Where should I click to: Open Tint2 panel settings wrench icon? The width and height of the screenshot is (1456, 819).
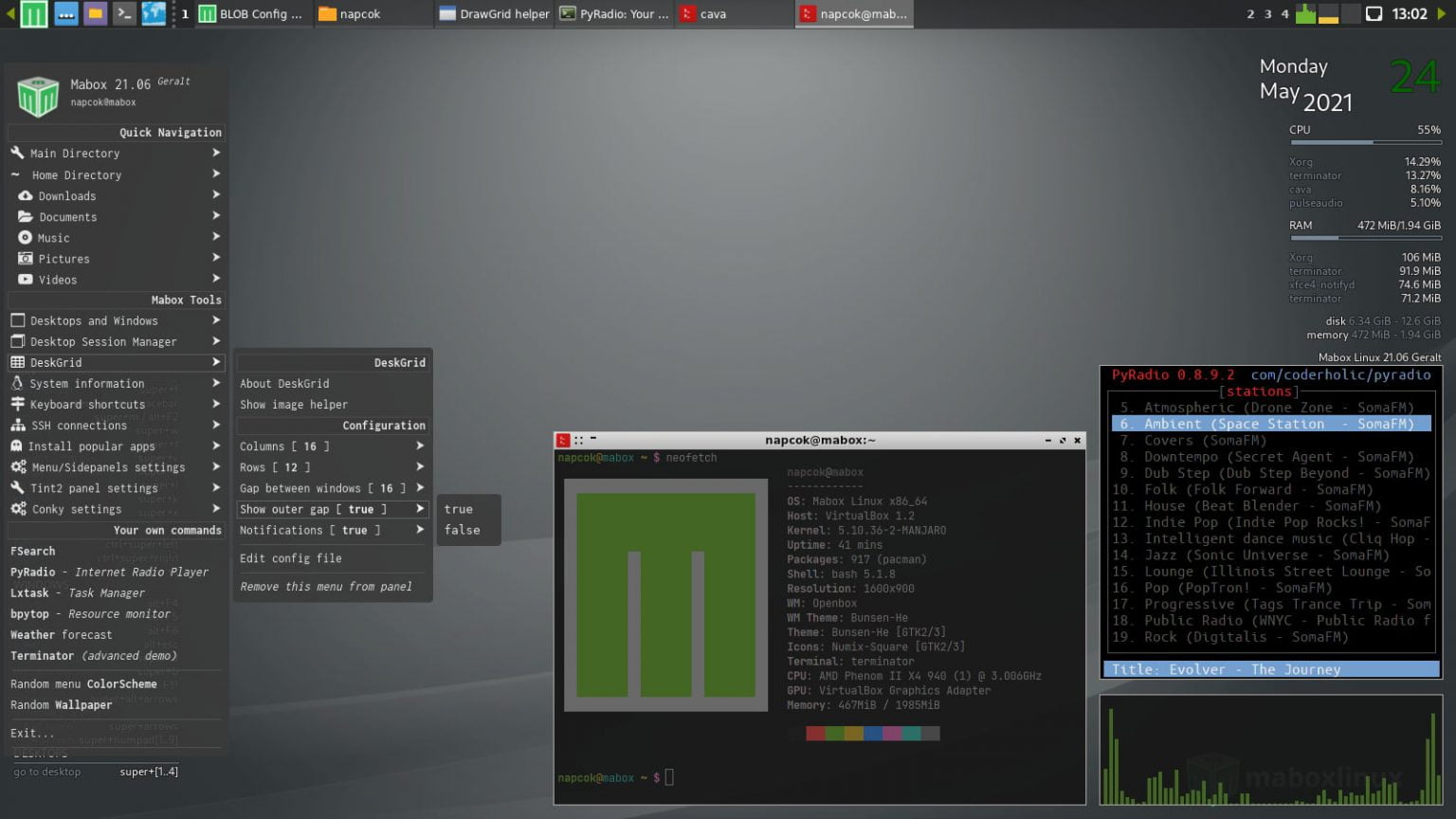[x=18, y=487]
